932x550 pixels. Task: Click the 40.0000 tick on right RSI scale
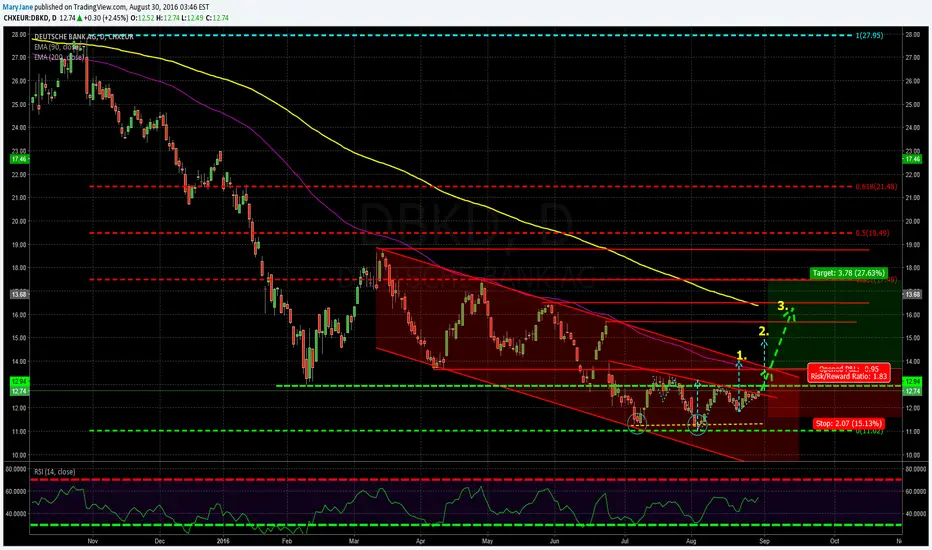coord(915,514)
